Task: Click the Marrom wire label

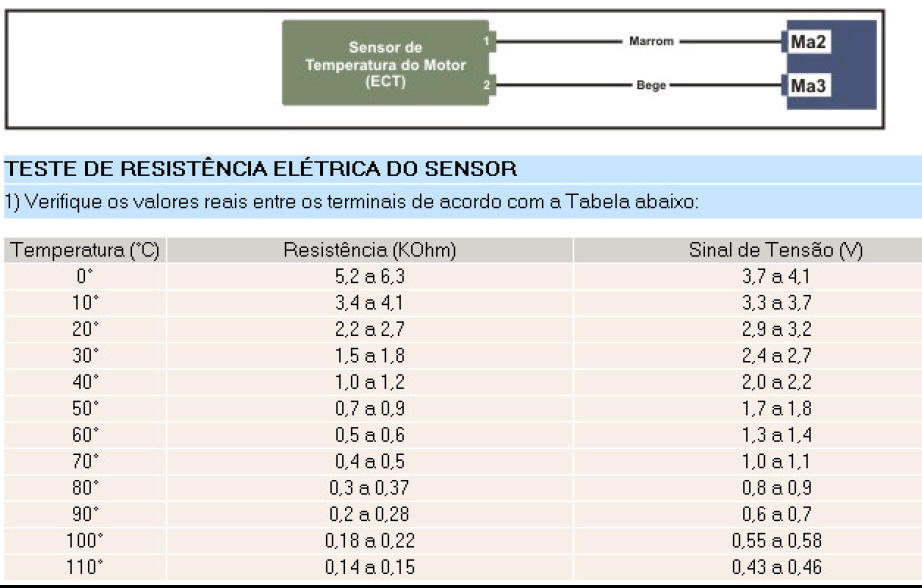Action: tap(651, 42)
